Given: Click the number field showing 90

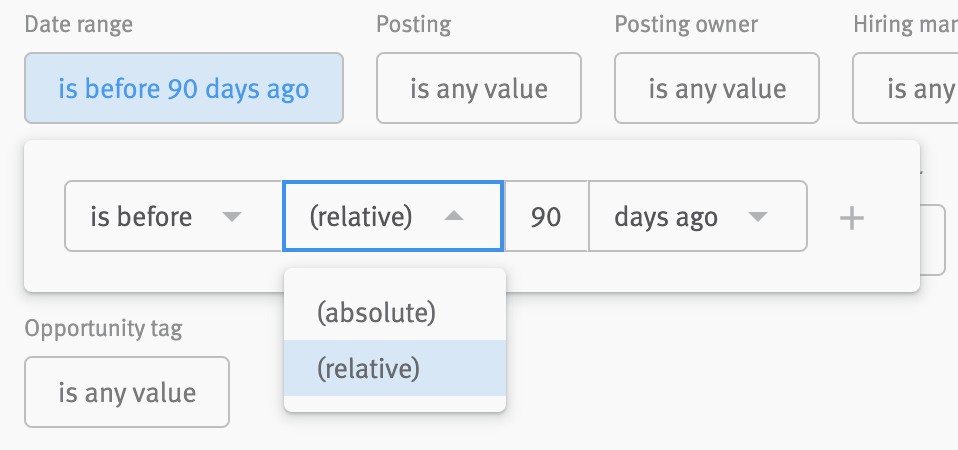Looking at the screenshot, I should coord(546,216).
